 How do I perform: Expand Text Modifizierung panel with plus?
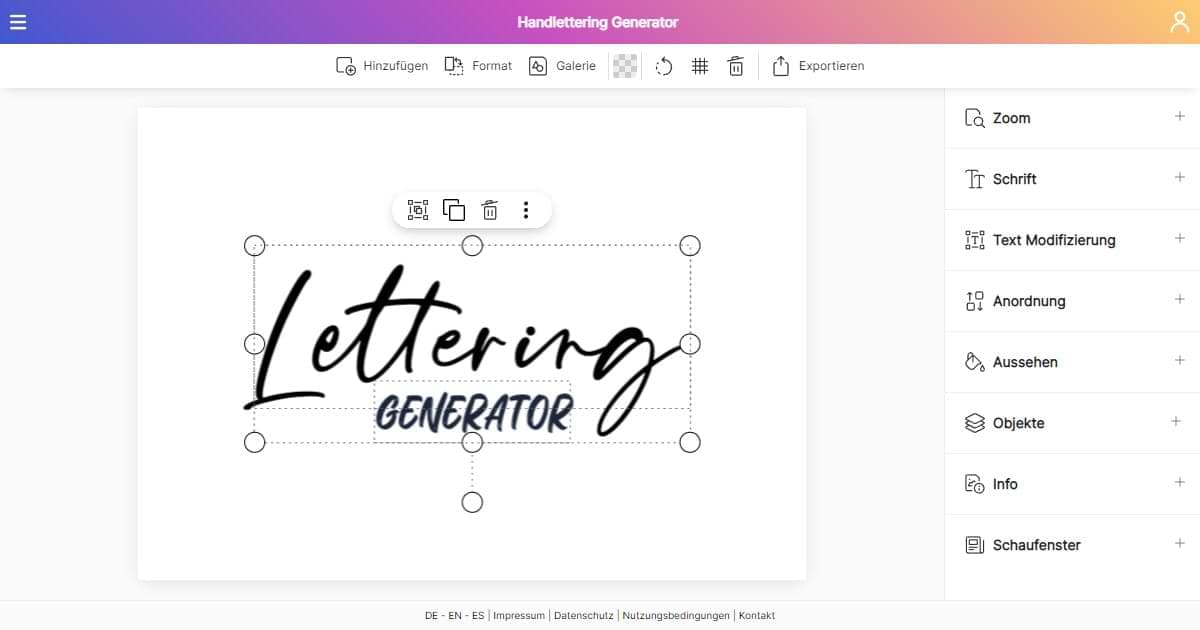1179,238
